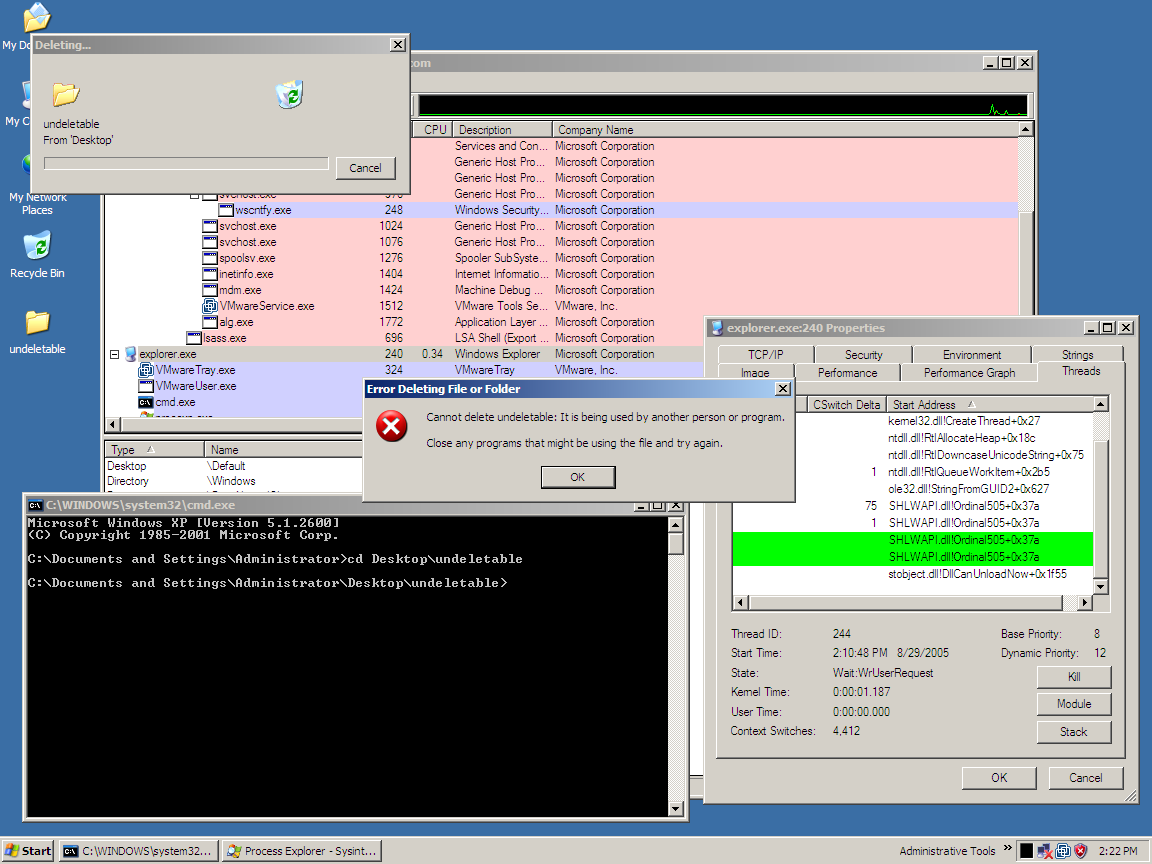Click the black Process Explorer CPU tray icon

[1026, 851]
